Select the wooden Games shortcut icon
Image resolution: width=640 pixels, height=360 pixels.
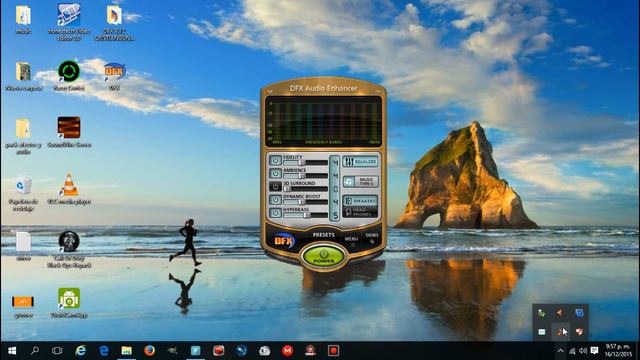pyautogui.click(x=69, y=132)
